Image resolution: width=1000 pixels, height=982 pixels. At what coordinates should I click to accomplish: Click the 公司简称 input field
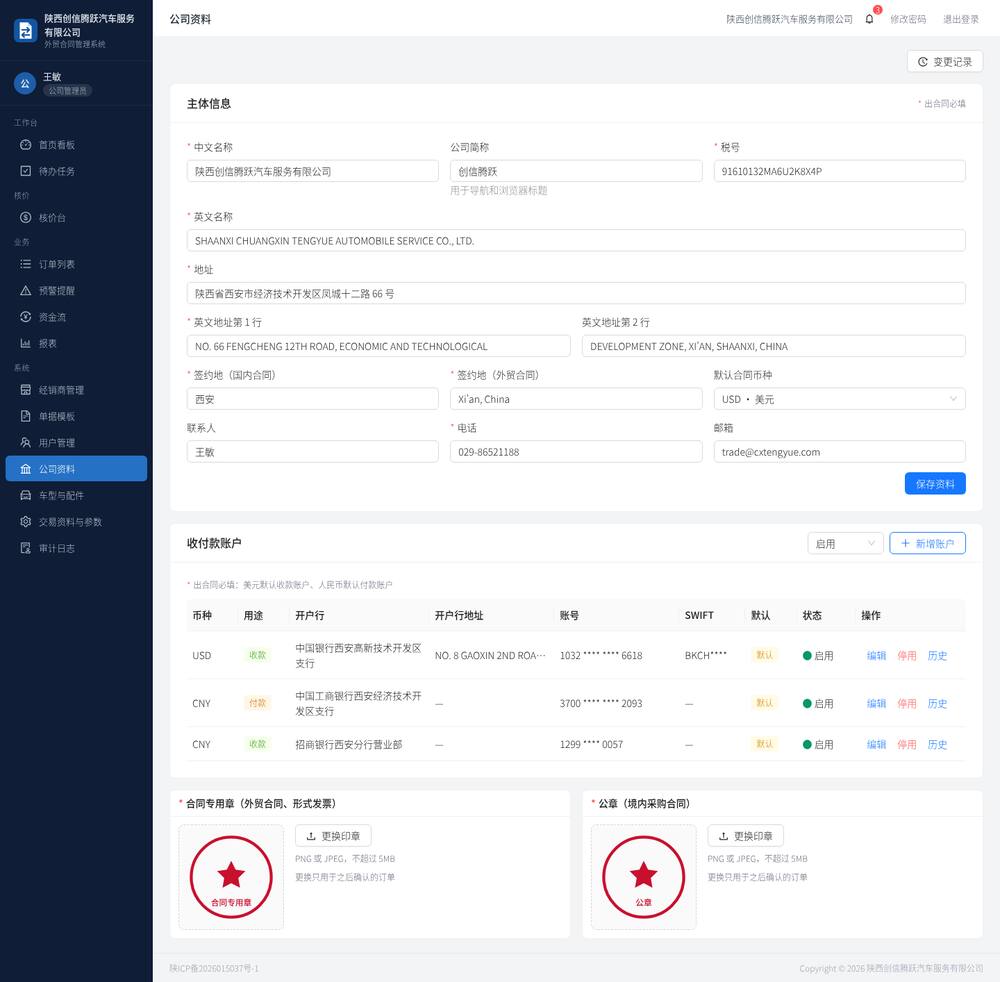point(576,171)
